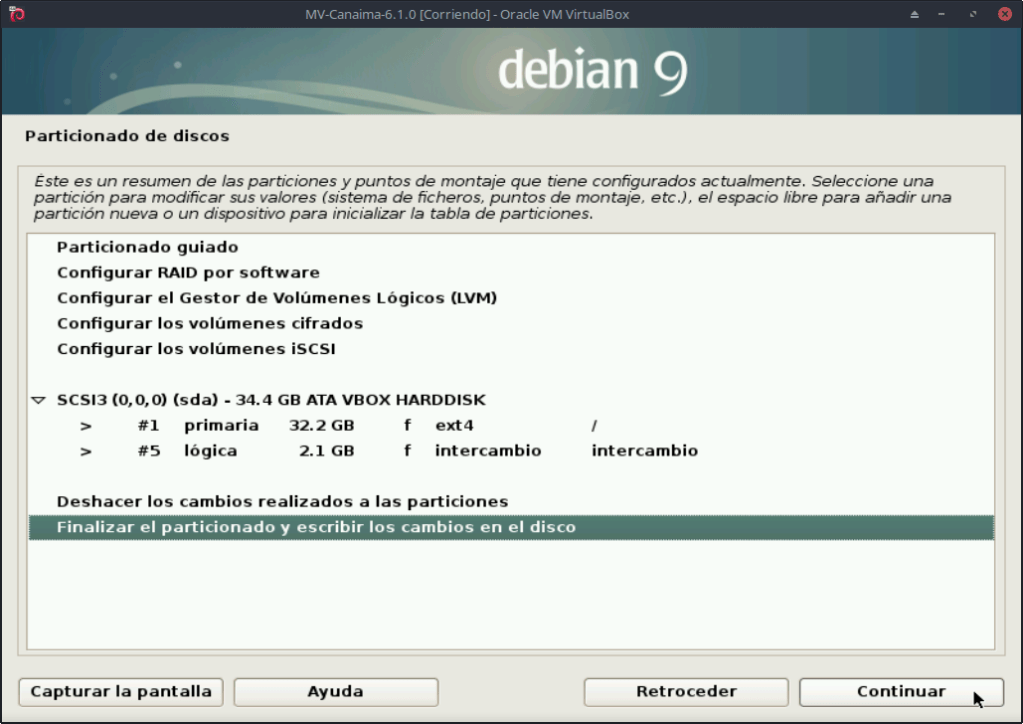Minimize the VirtualBox window
1023x724 pixels.
(943, 14)
